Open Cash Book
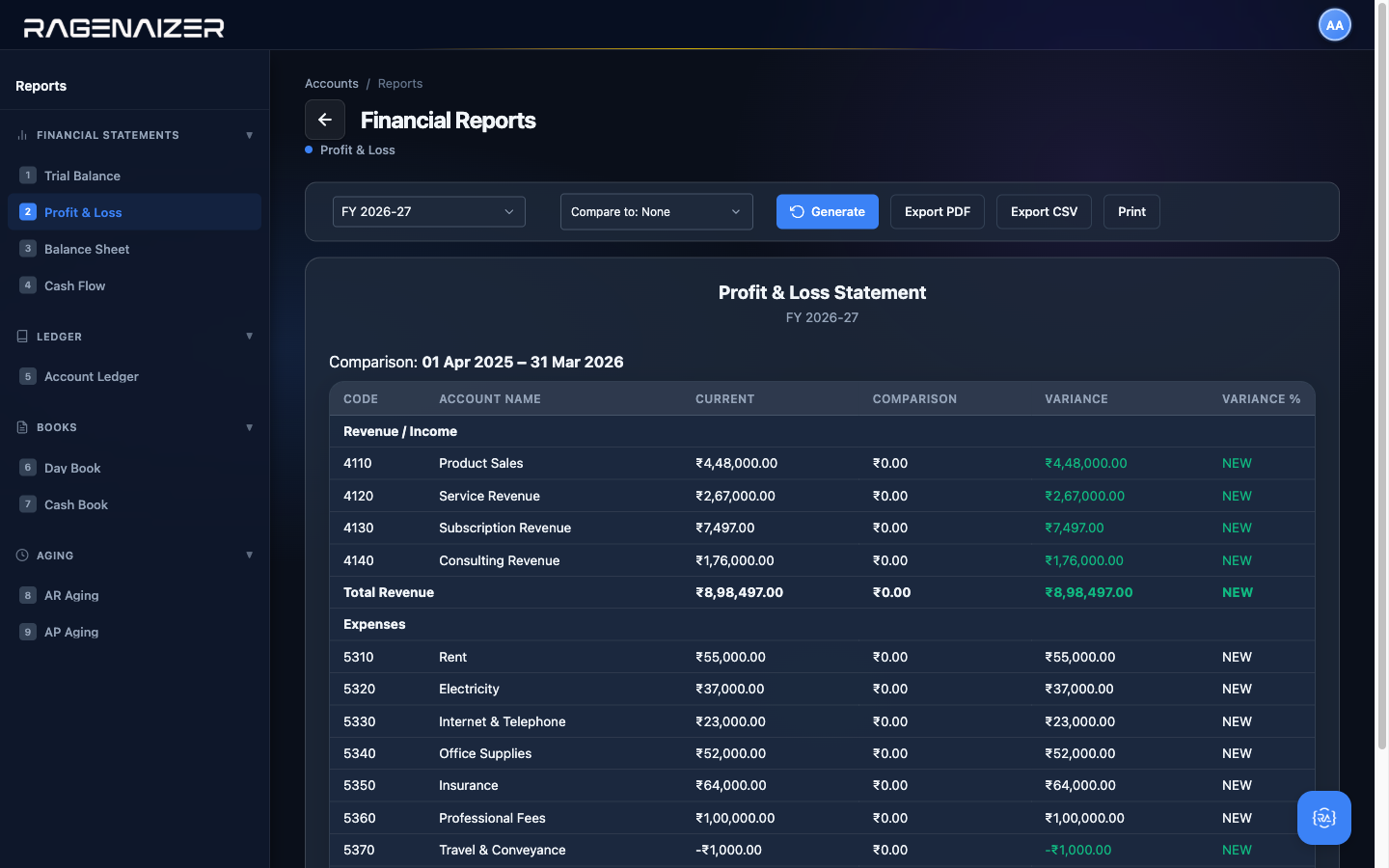Viewport: 1389px width, 868px height. [134, 504]
